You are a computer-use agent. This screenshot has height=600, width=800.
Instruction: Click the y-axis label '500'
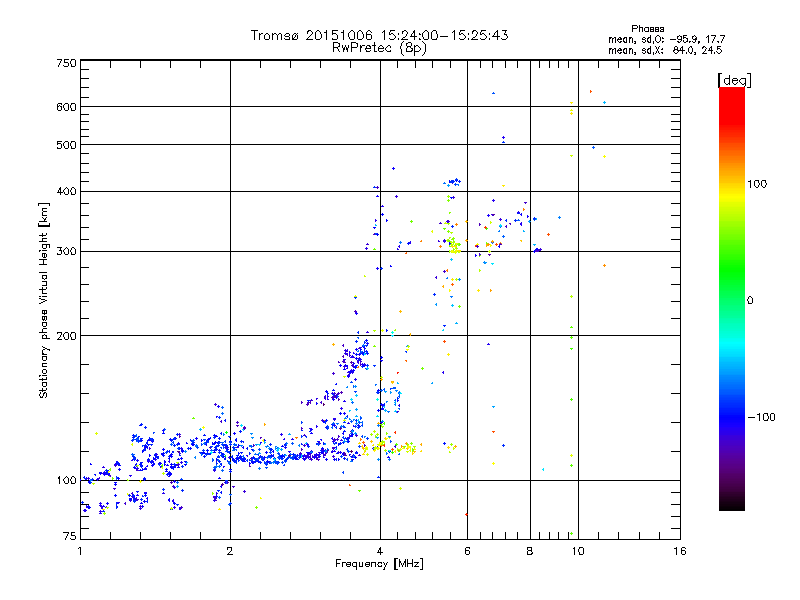pyautogui.click(x=66, y=145)
